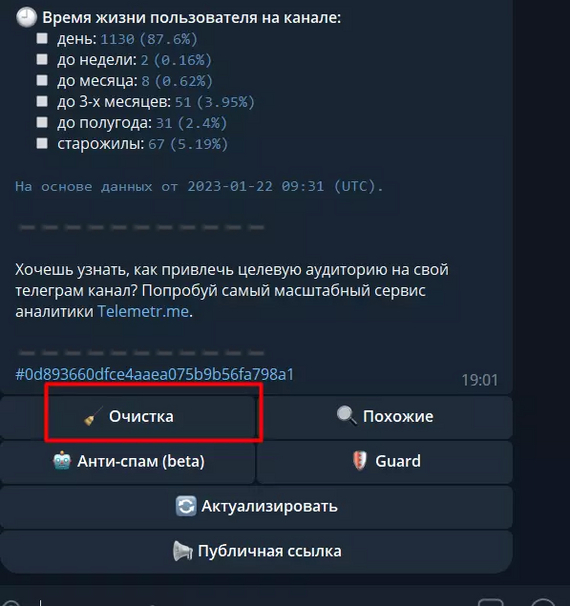Copy the до полугода value 31 (2.4%)
Viewport: 570px width, 606px height.
pos(191,123)
